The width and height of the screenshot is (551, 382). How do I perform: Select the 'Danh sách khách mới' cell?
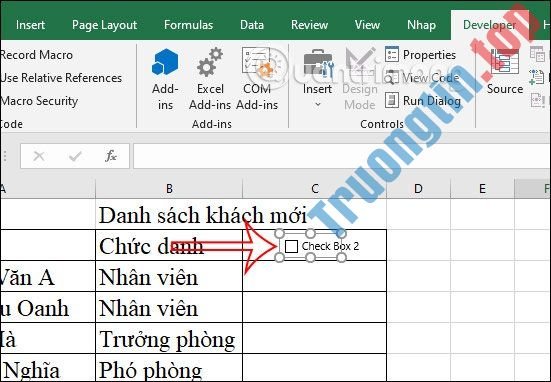tap(169, 214)
